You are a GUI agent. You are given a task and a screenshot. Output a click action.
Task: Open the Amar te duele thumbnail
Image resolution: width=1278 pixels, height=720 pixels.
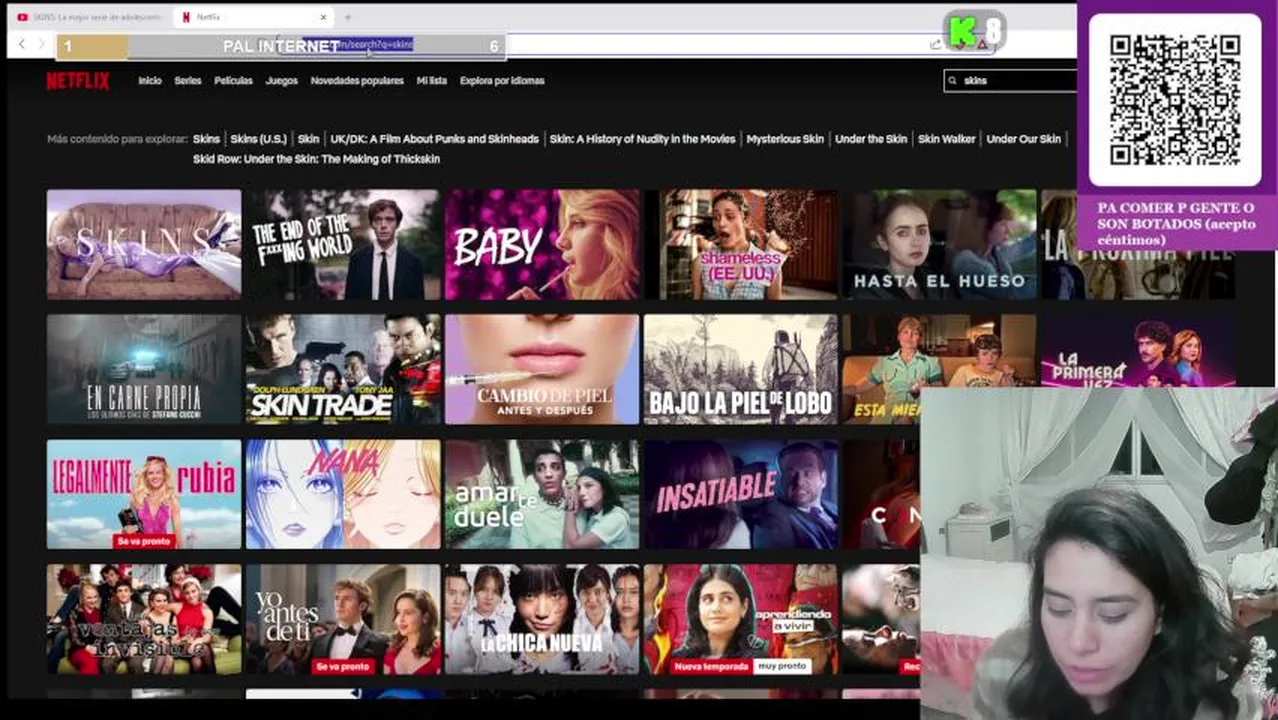542,494
